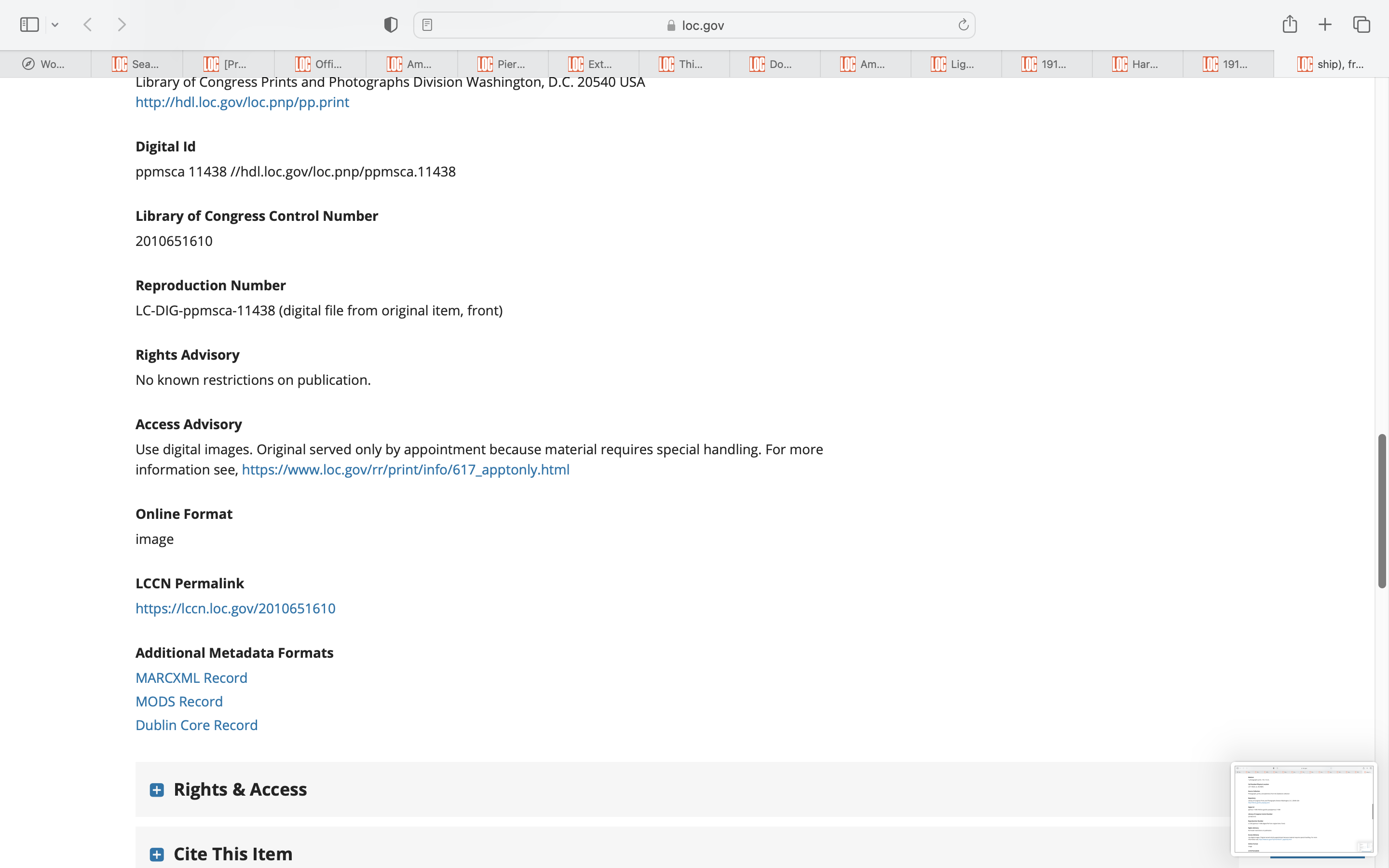Open the privacy report shield icon

pyautogui.click(x=391, y=25)
